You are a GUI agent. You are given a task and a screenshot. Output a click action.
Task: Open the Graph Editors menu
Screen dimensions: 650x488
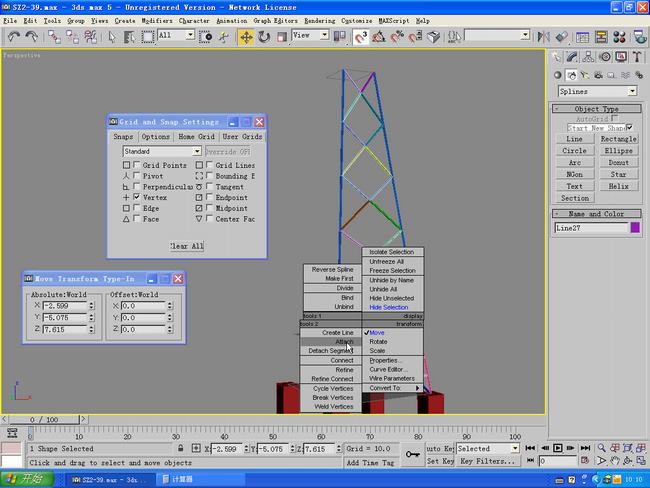tap(276, 20)
